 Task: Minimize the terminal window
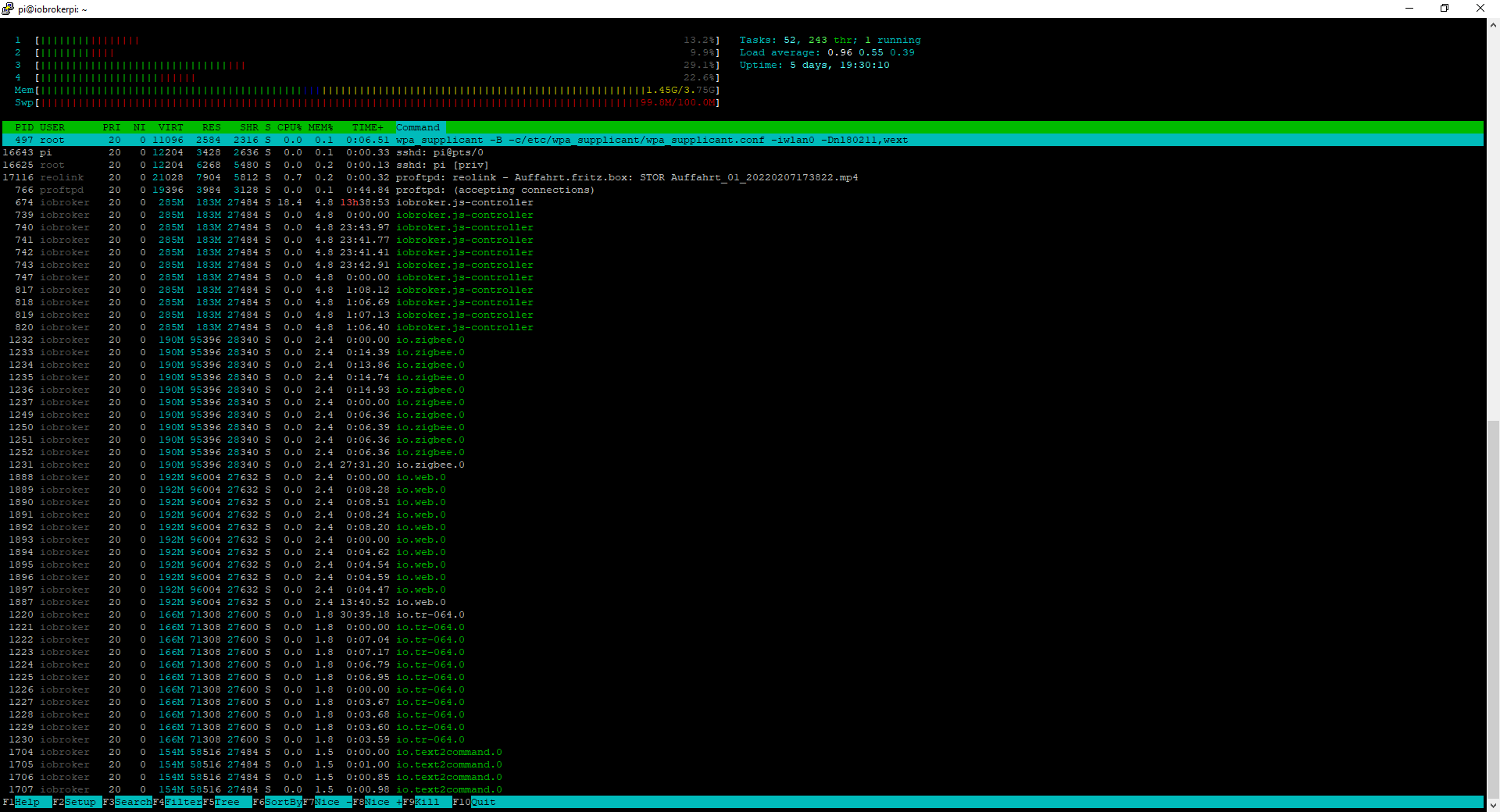click(1409, 9)
